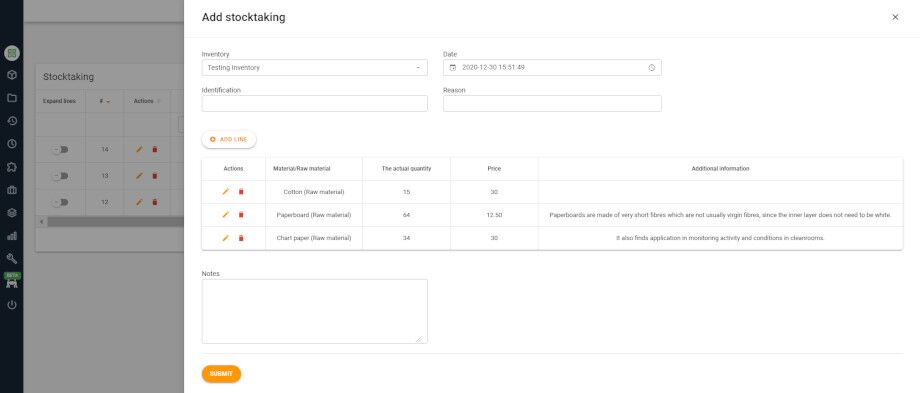The height and width of the screenshot is (393, 920).
Task: Select the Cotton (Raw material) cell
Action: tap(314, 192)
